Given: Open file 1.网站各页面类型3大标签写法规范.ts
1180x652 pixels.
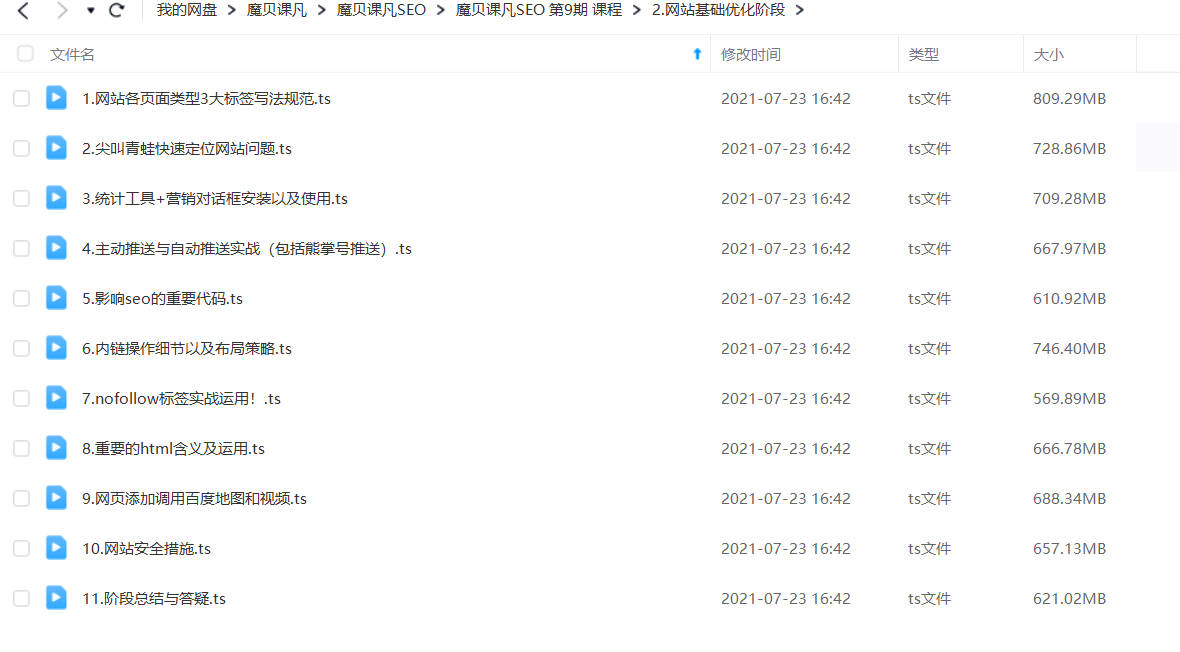Looking at the screenshot, I should tap(206, 99).
